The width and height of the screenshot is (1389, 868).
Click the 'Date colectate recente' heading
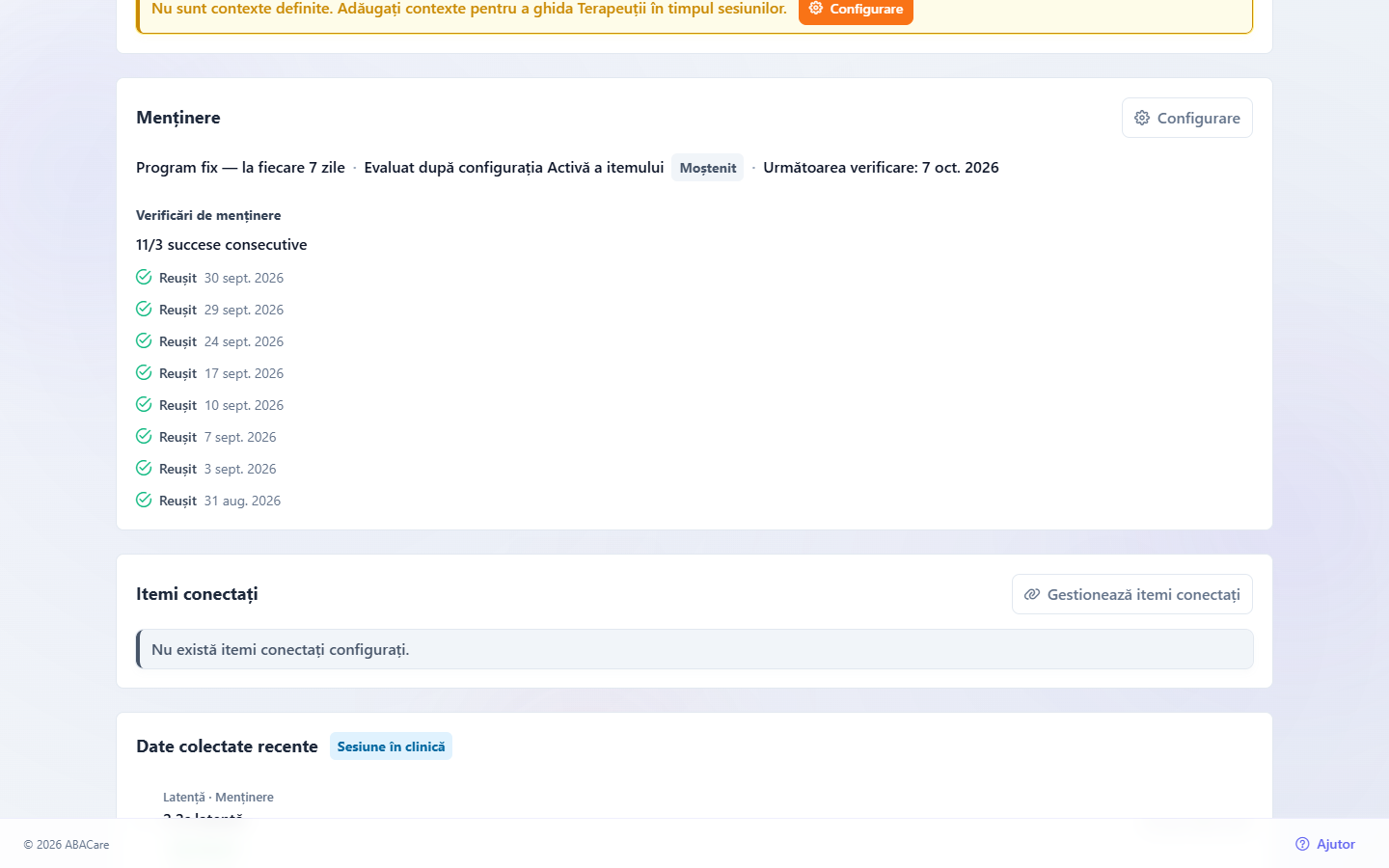[x=227, y=746]
